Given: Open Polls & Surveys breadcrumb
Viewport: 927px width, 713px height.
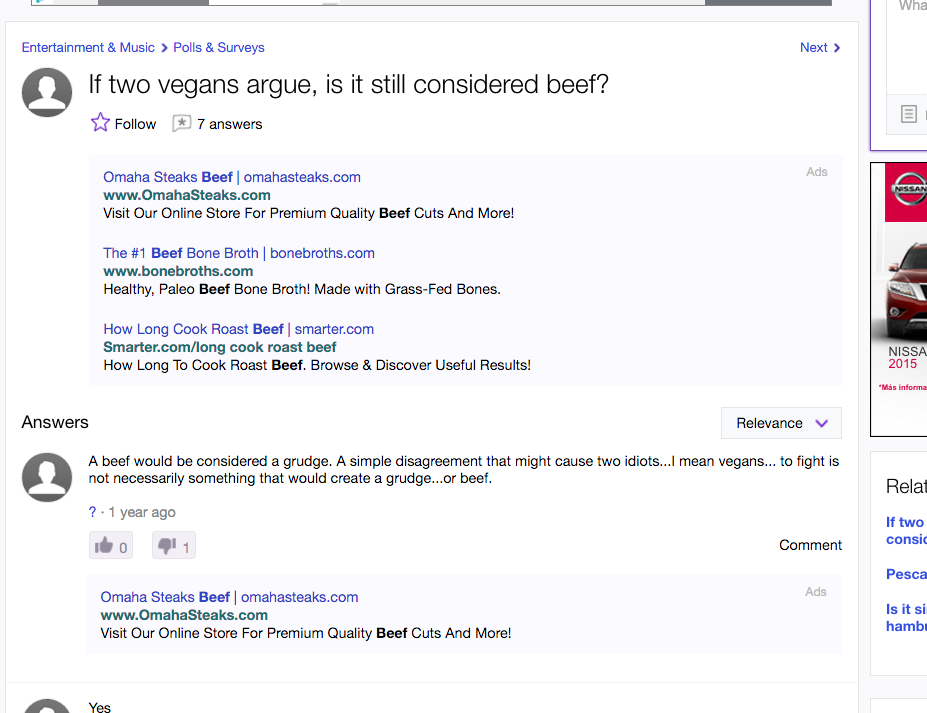Looking at the screenshot, I should tap(219, 47).
